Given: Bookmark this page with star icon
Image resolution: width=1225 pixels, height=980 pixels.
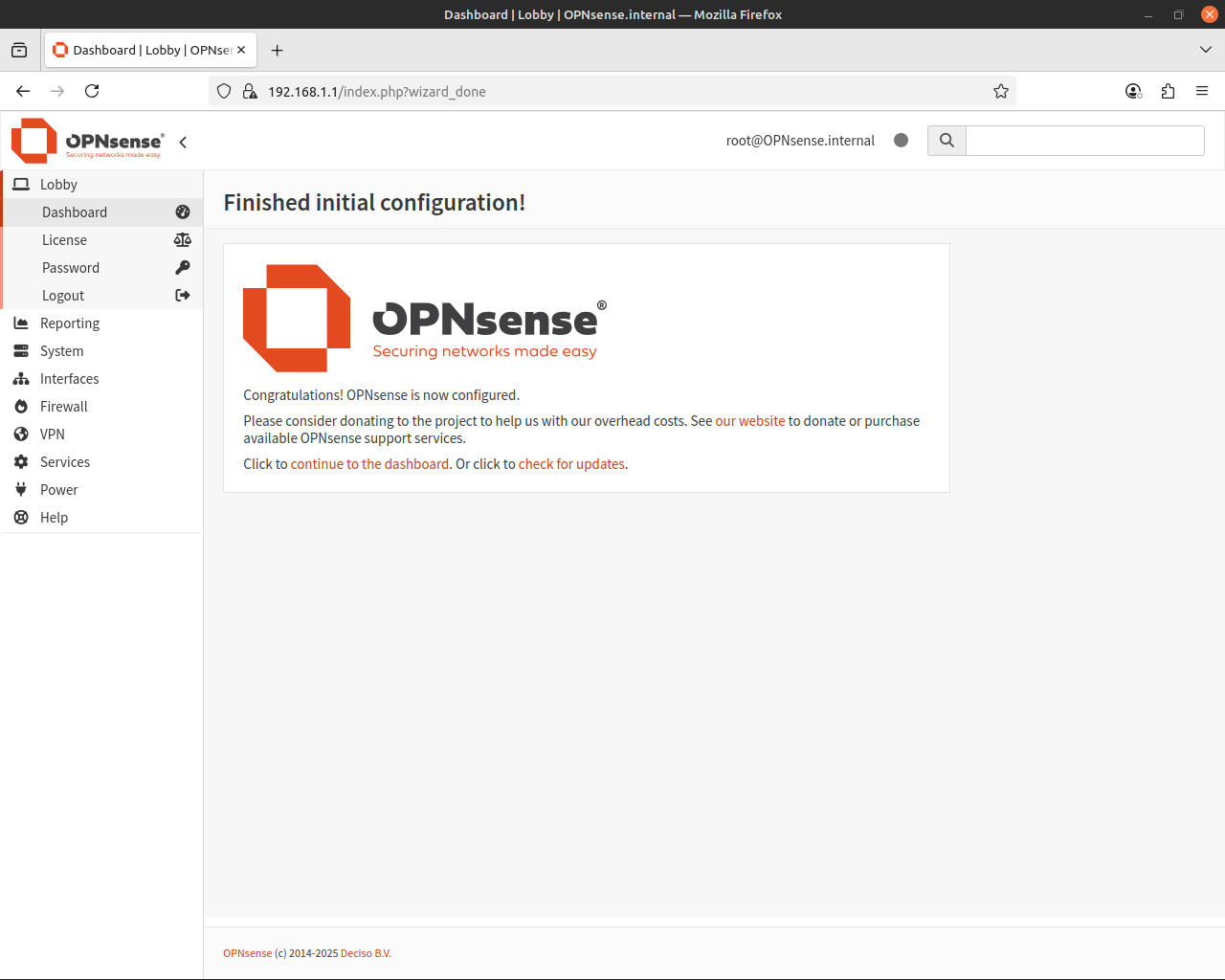Looking at the screenshot, I should point(1001,91).
